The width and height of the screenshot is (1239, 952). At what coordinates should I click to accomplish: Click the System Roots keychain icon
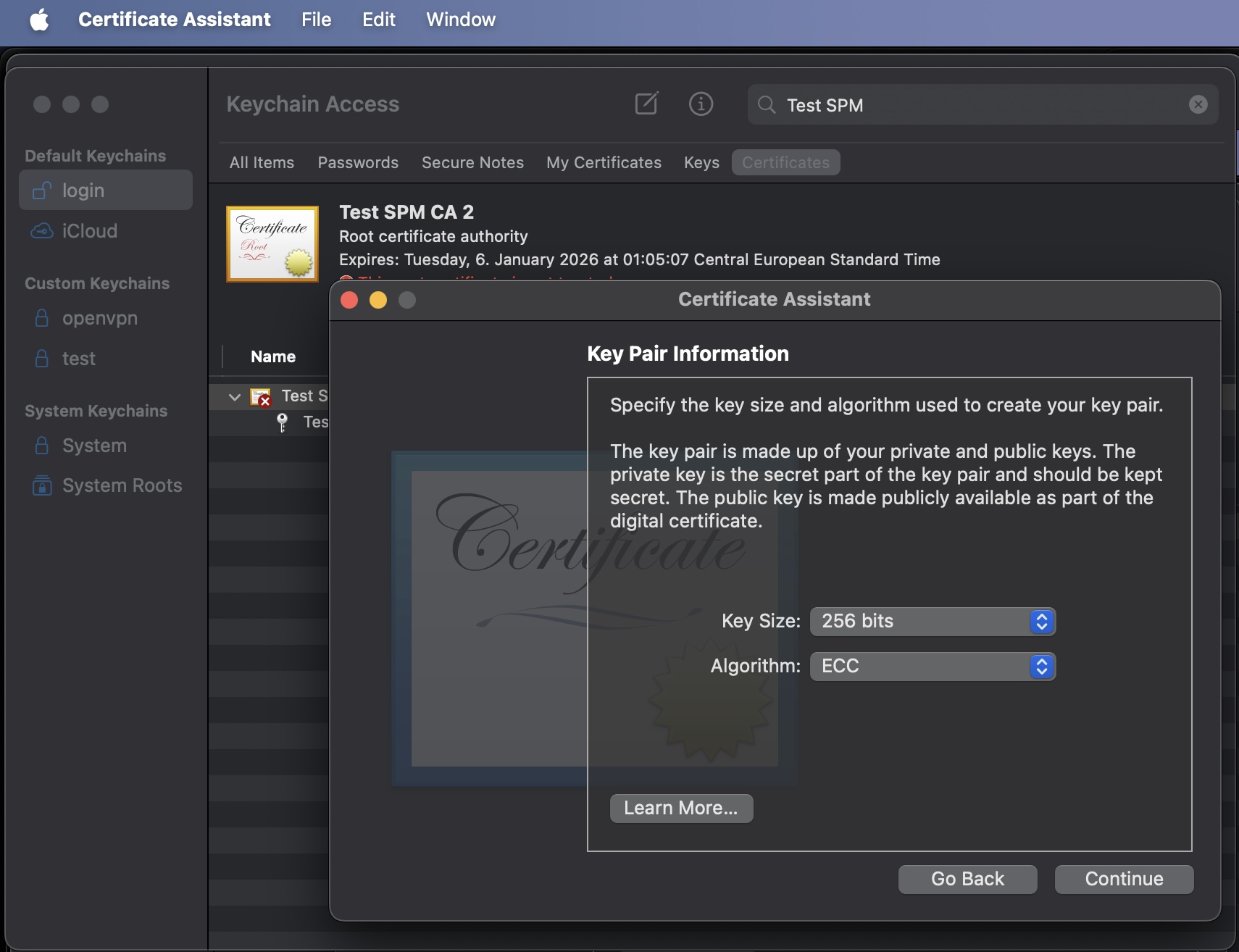click(42, 485)
